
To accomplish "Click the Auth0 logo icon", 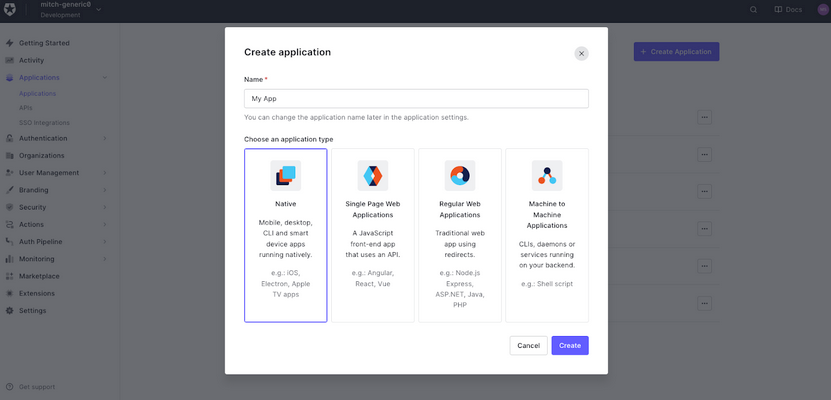I will click(x=11, y=10).
